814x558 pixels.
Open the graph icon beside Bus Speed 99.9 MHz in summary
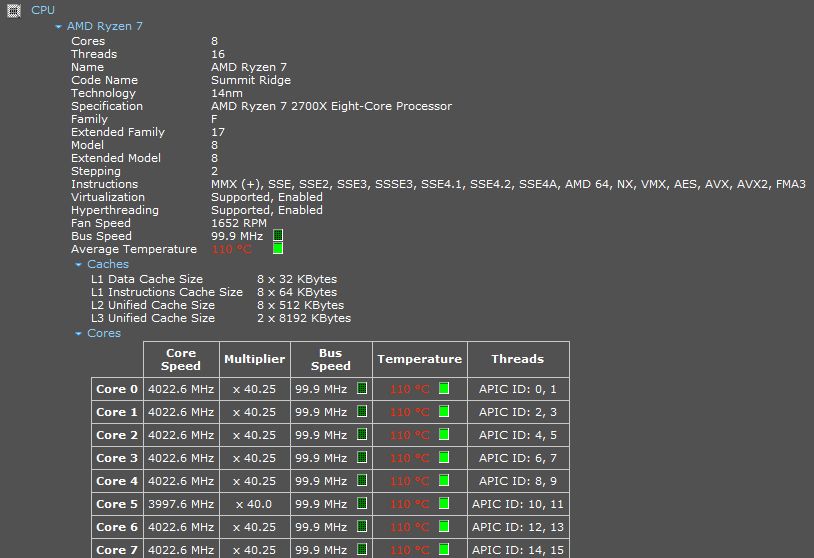click(x=278, y=236)
